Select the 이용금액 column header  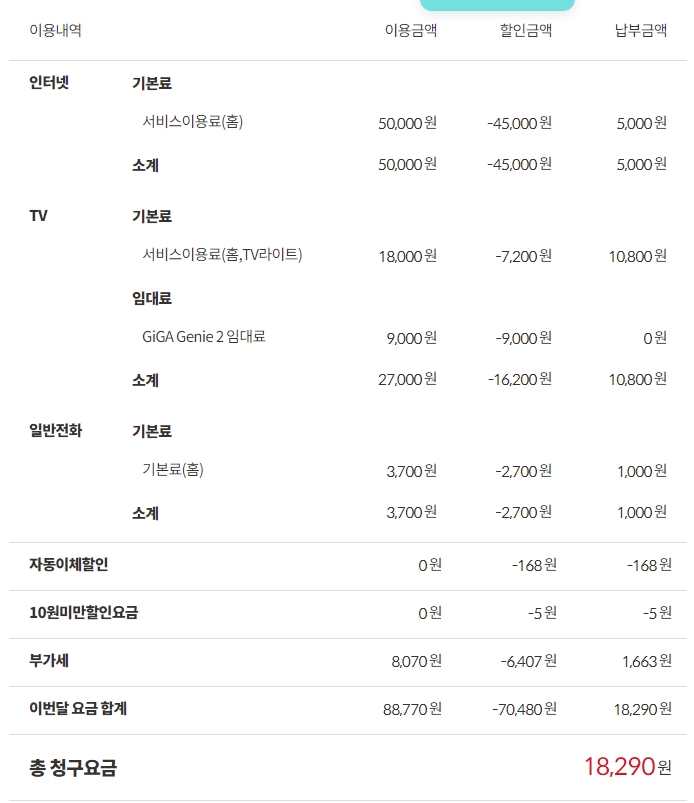tap(410, 30)
